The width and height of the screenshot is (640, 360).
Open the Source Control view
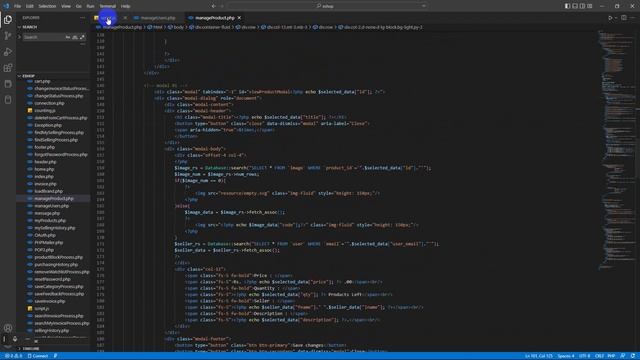click(x=8, y=36)
